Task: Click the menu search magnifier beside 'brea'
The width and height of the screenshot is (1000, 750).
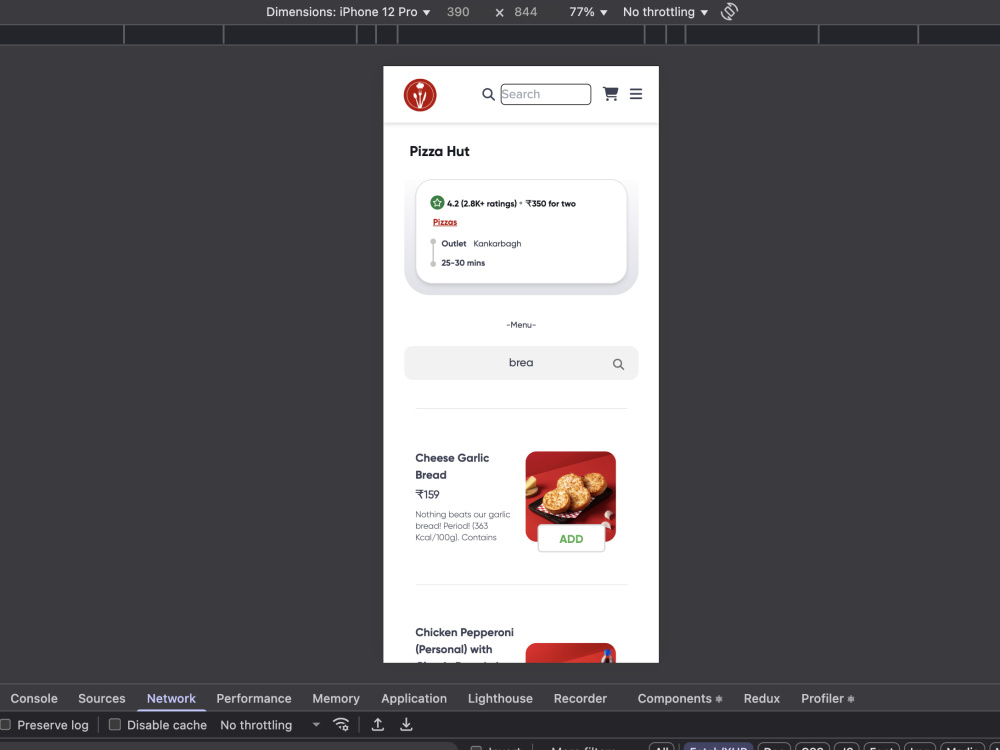Action: [618, 364]
